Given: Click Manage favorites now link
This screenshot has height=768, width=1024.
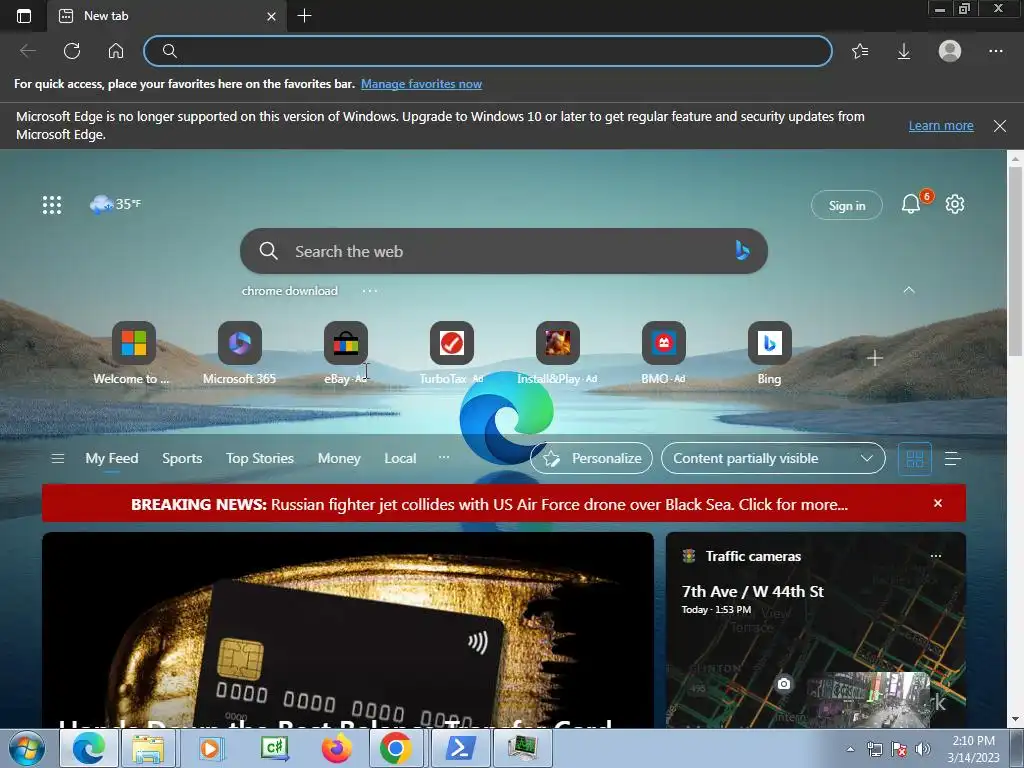Looking at the screenshot, I should coord(421,84).
